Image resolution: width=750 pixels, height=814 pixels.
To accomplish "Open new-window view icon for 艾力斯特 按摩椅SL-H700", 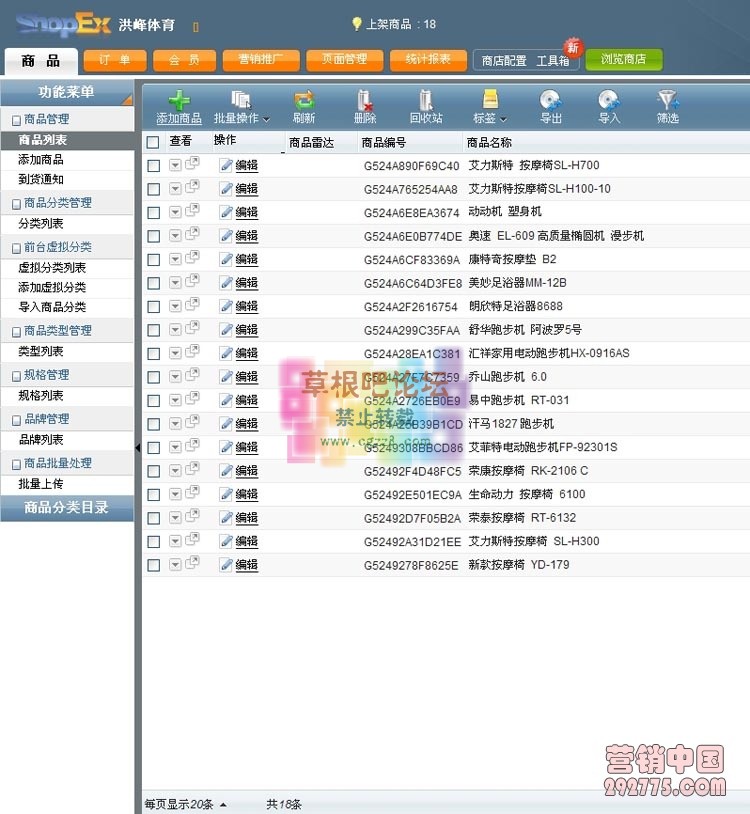I will click(x=192, y=164).
